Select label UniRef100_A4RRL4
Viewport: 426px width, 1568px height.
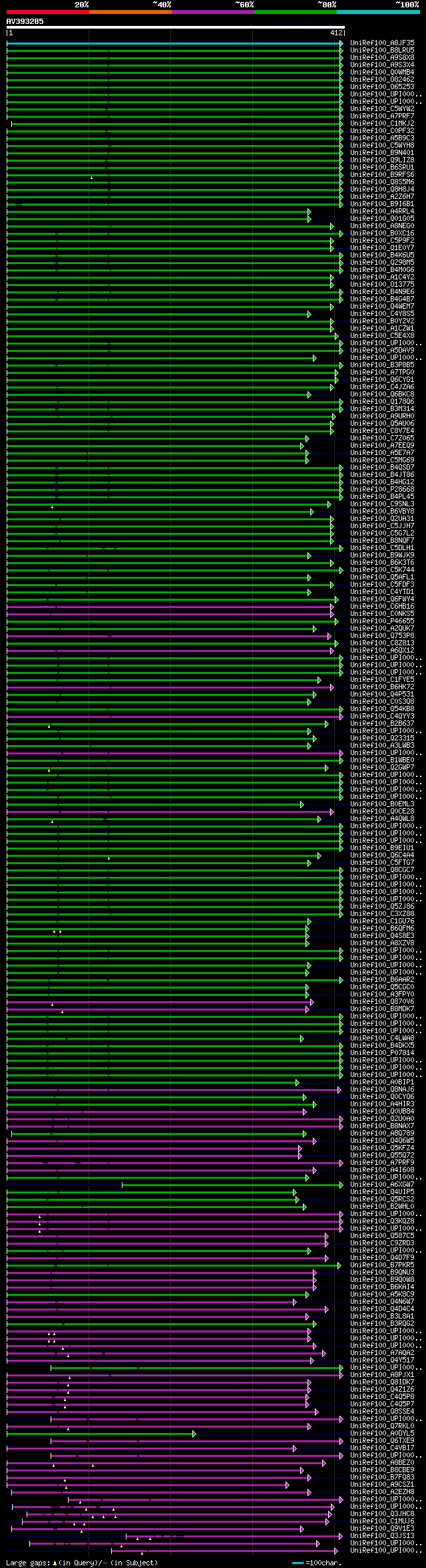coord(382,212)
